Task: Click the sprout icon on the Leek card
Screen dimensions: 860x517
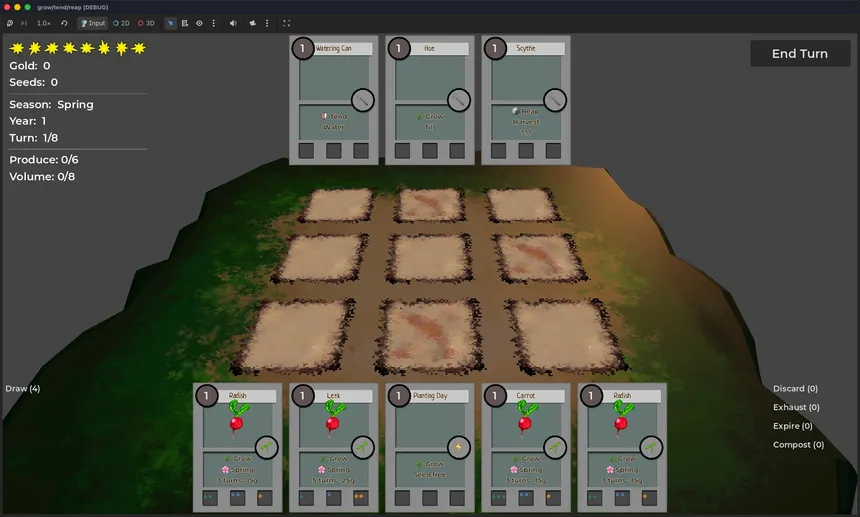Action: [362, 447]
